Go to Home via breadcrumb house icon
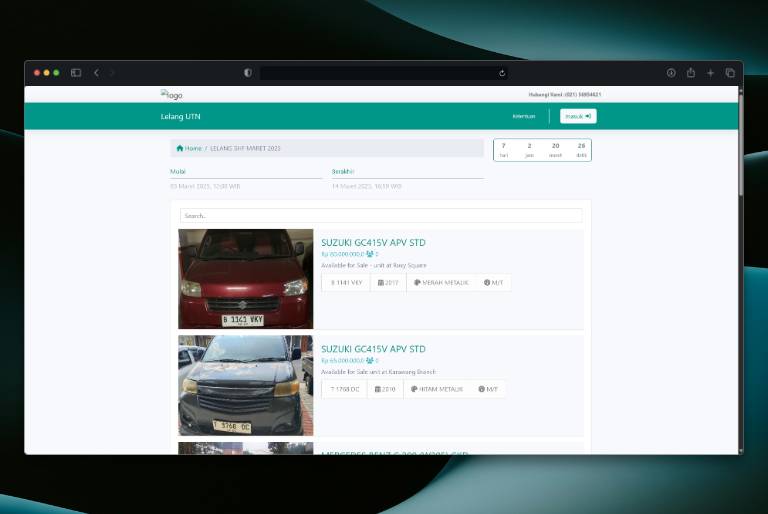Viewport: 768px width, 514px height. point(180,148)
